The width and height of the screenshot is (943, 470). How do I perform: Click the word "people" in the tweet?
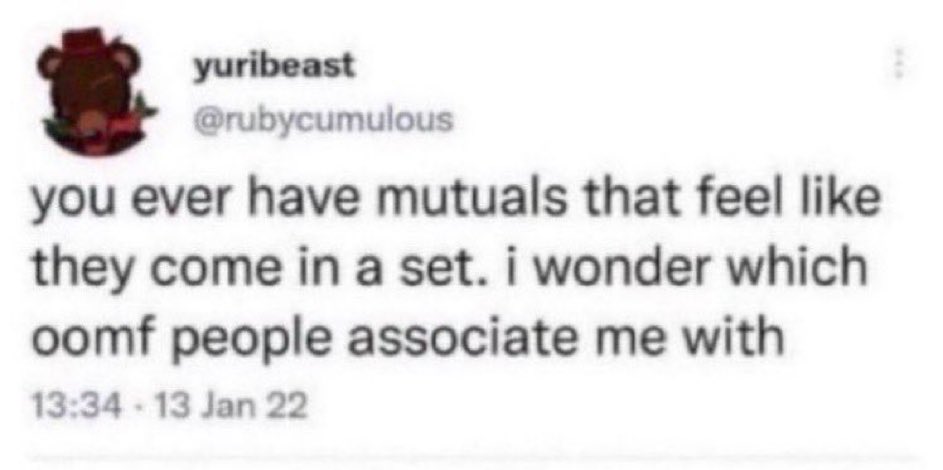[x=250, y=340]
